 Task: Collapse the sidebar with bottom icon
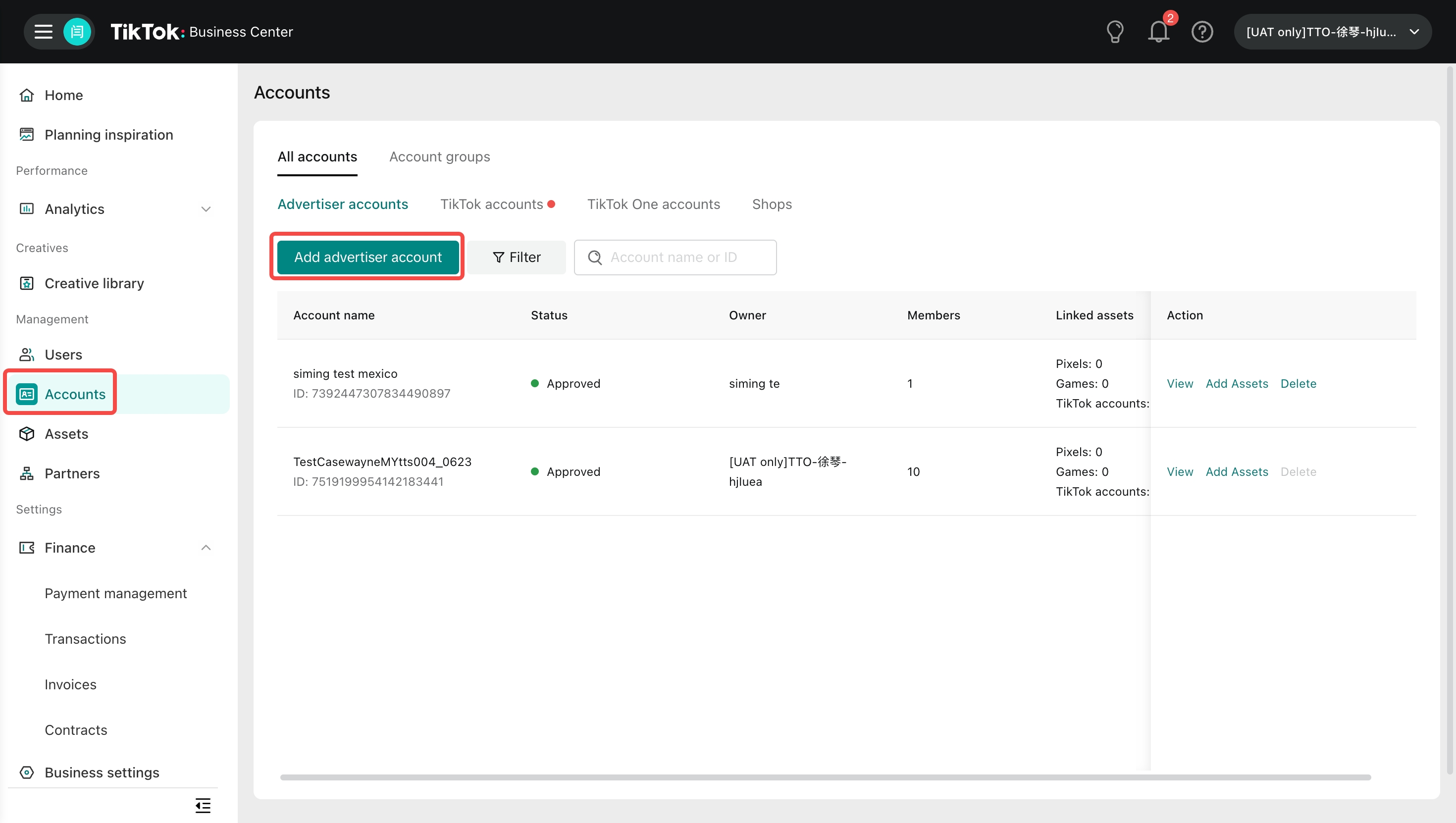[x=203, y=805]
